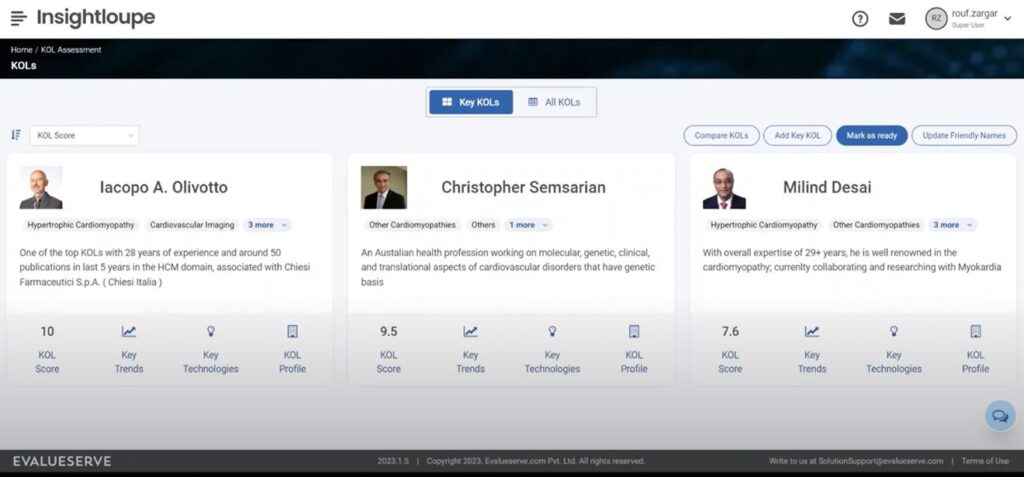Click the Add Key KOL button

[x=797, y=135]
